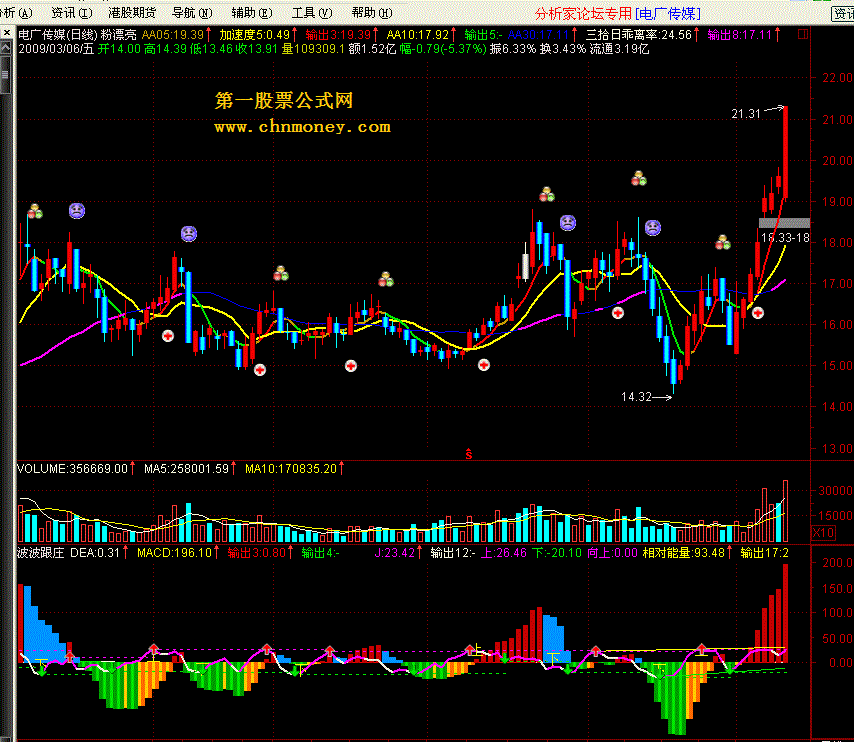Click the VOLUME:356669.00 label
Screen dimensions: 854x742
(x=72, y=469)
